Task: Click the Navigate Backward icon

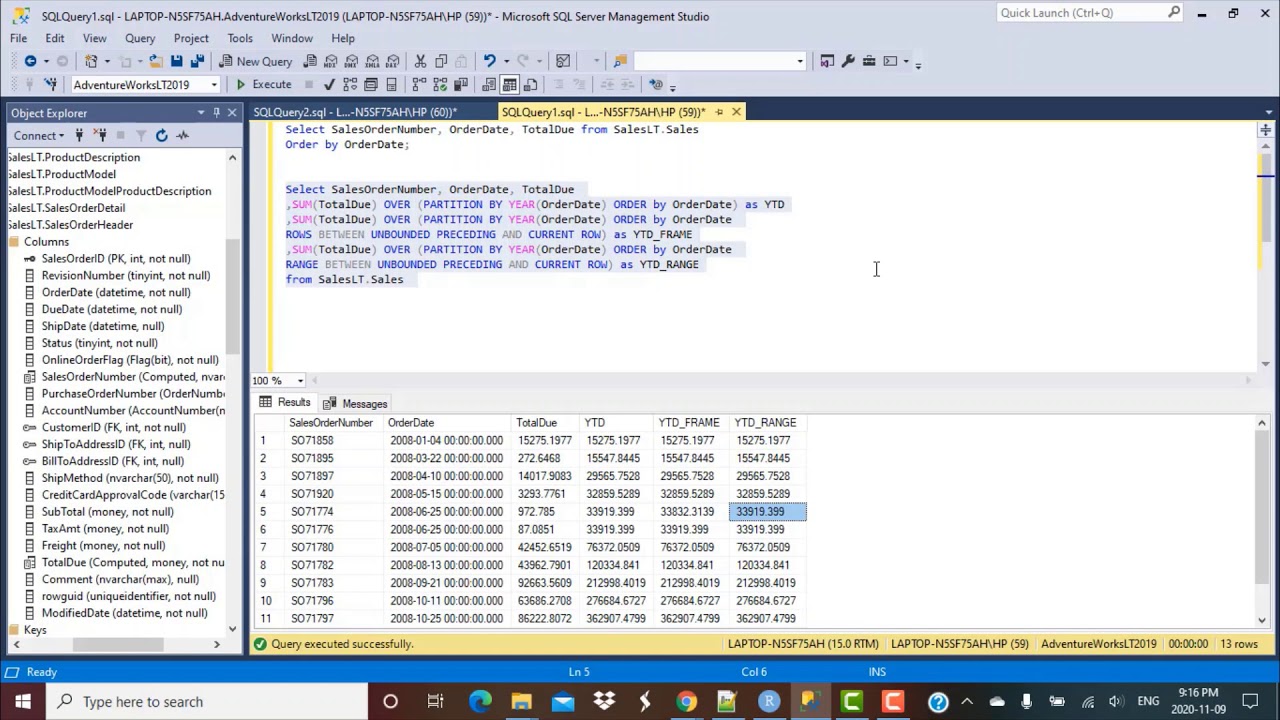Action: [30, 61]
